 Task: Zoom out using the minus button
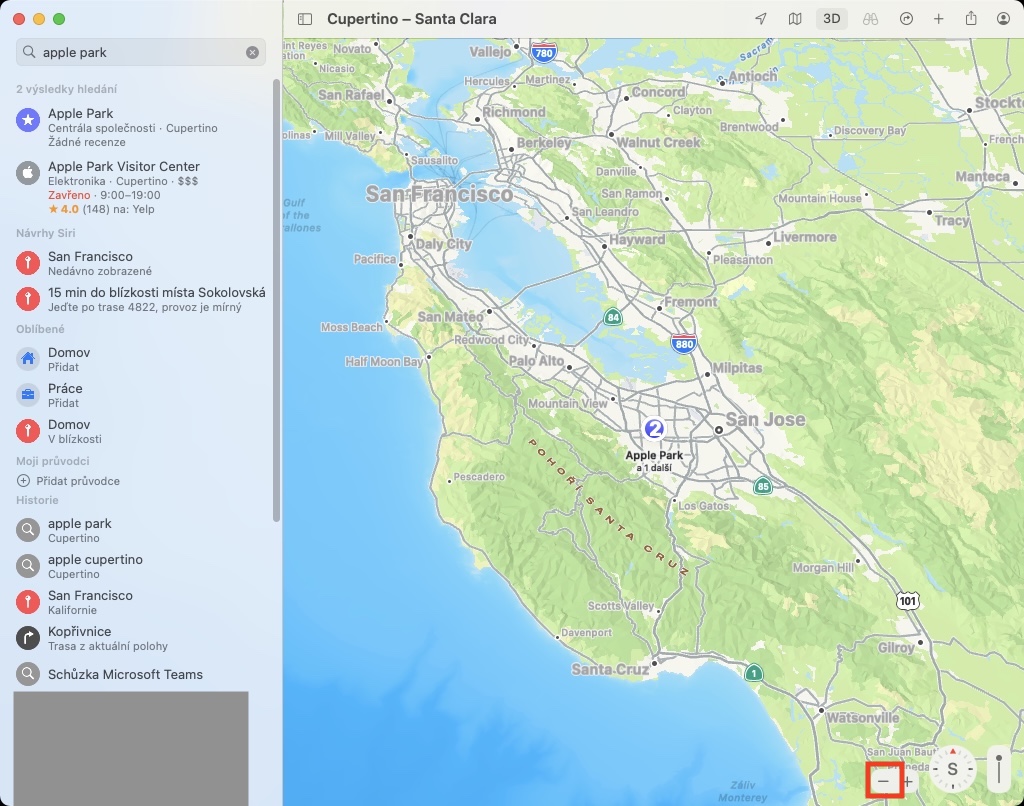(x=883, y=780)
